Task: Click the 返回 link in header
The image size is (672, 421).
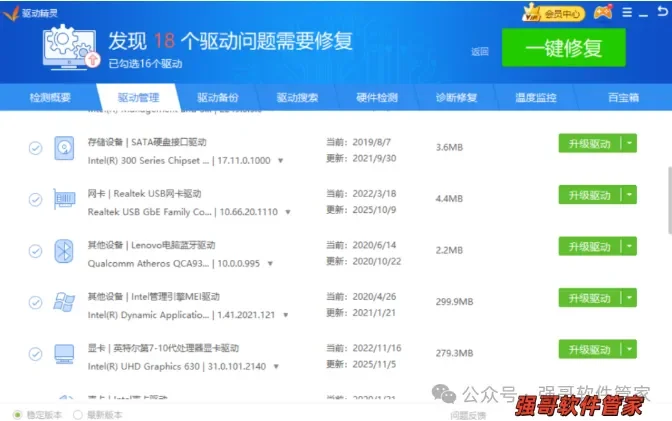Action: (480, 52)
